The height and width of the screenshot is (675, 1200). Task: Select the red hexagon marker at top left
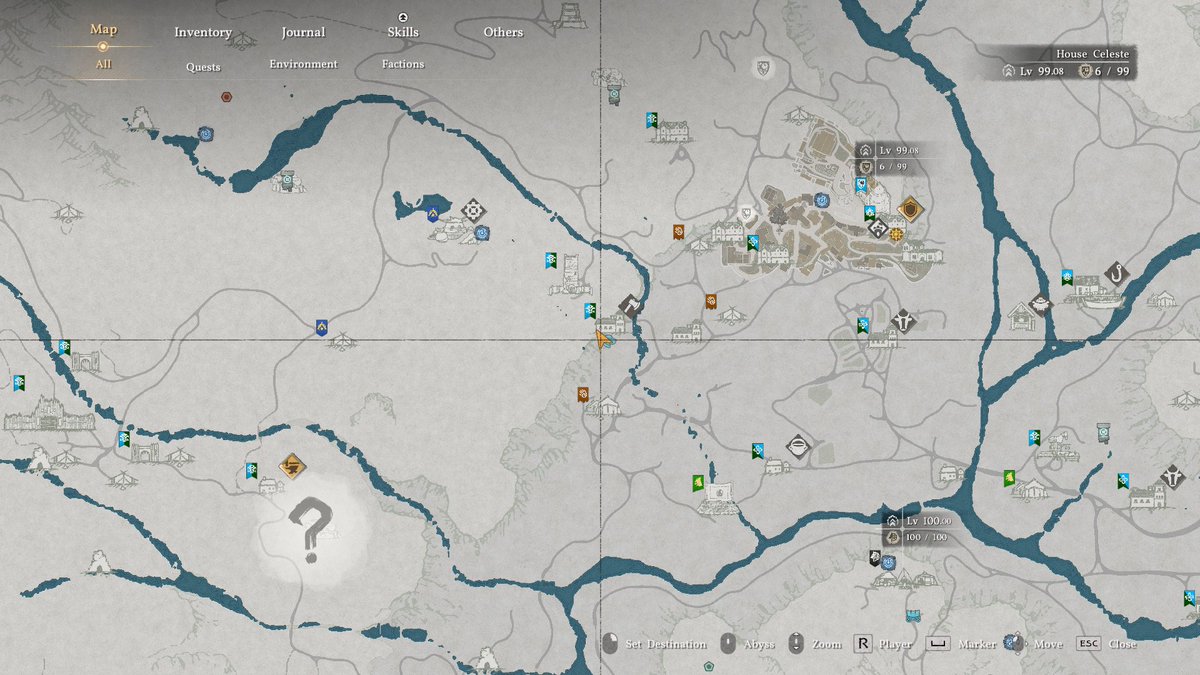[227, 97]
